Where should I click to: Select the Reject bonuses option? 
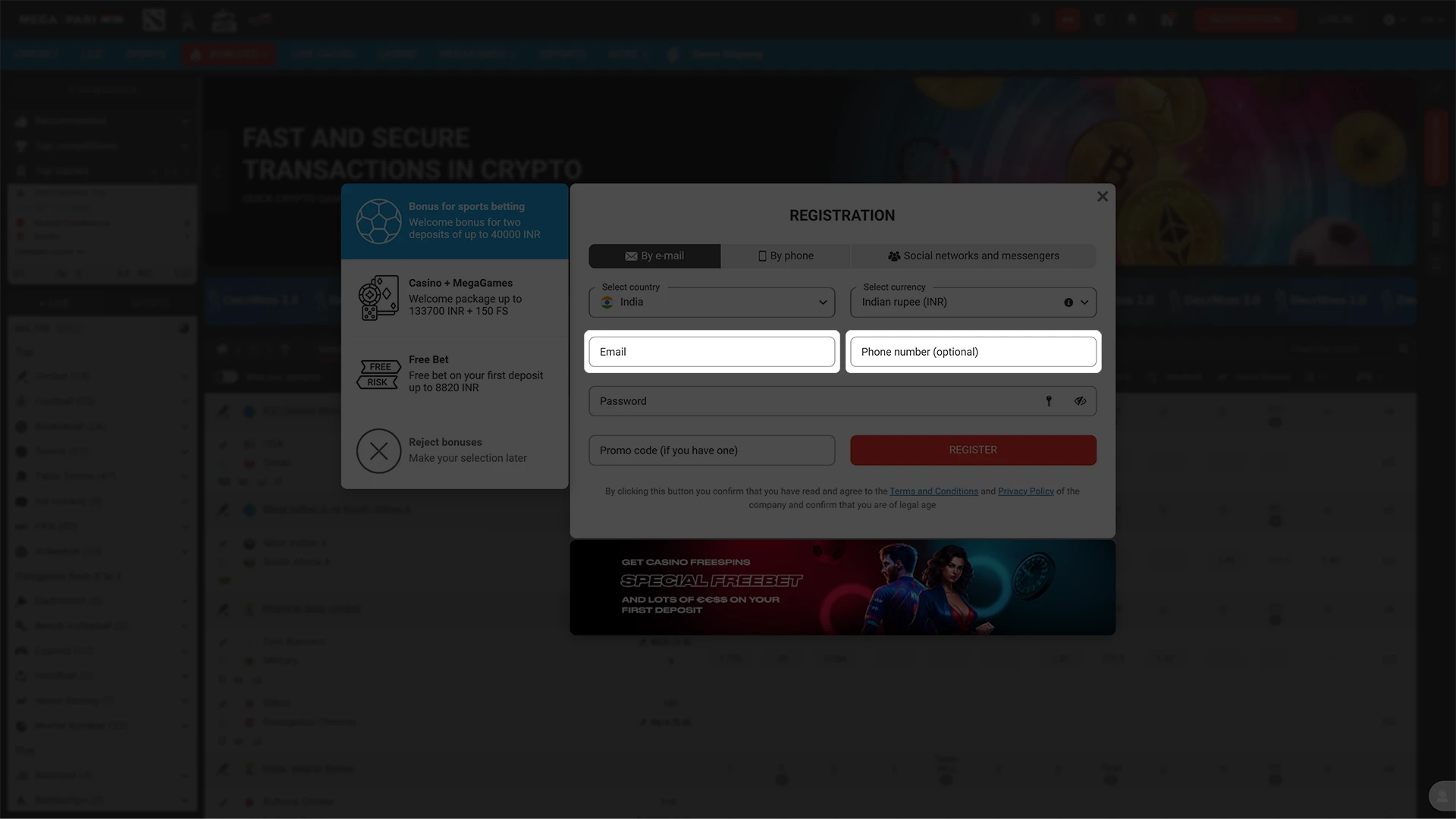(x=455, y=450)
